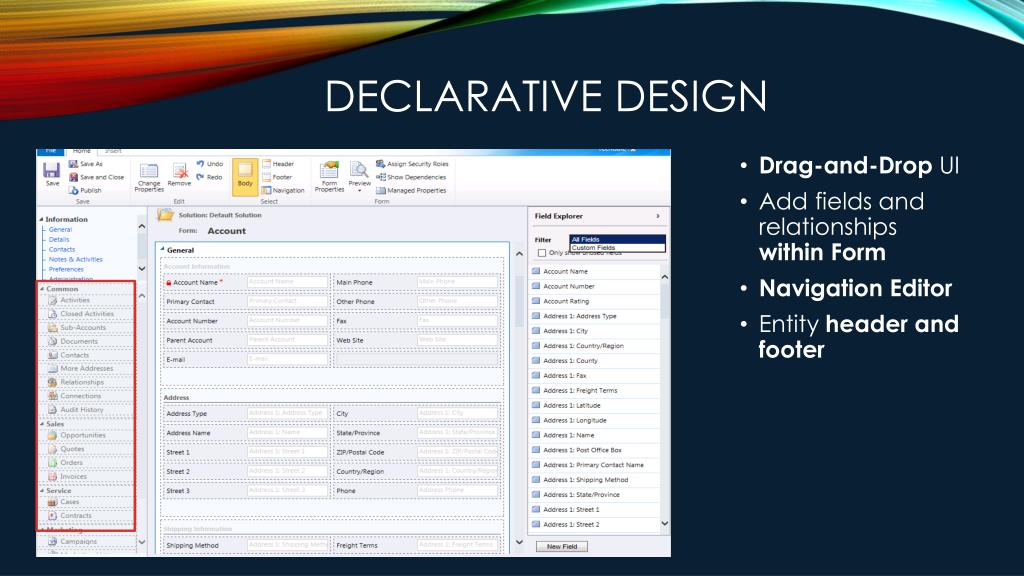Image resolution: width=1024 pixels, height=576 pixels.
Task: Publish the form customizations
Action: 85,190
